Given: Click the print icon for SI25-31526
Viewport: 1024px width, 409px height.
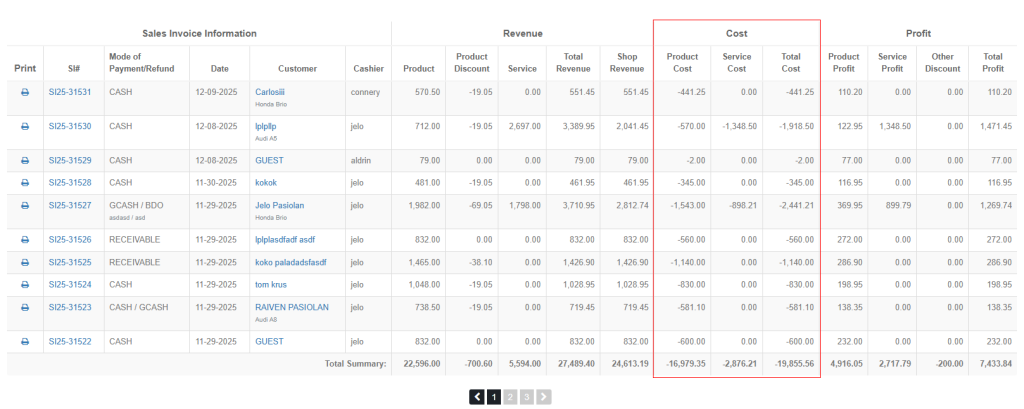Looking at the screenshot, I should [25, 240].
